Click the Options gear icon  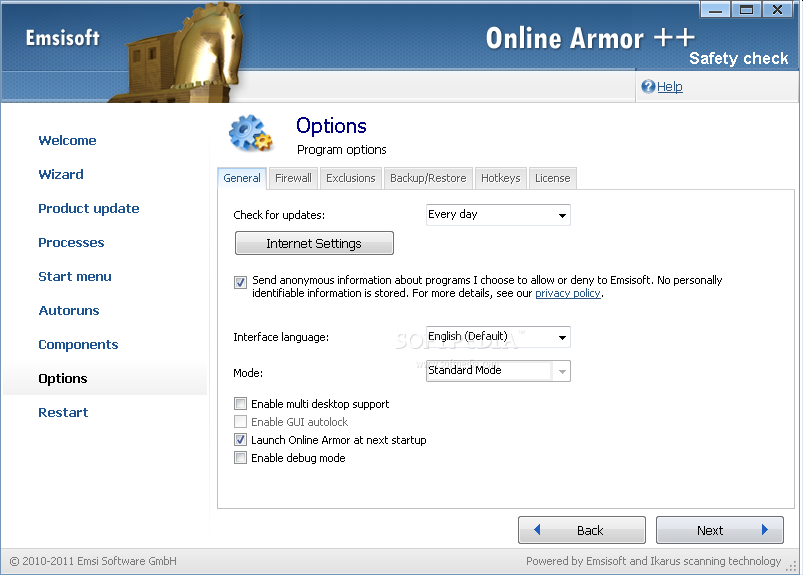point(250,133)
